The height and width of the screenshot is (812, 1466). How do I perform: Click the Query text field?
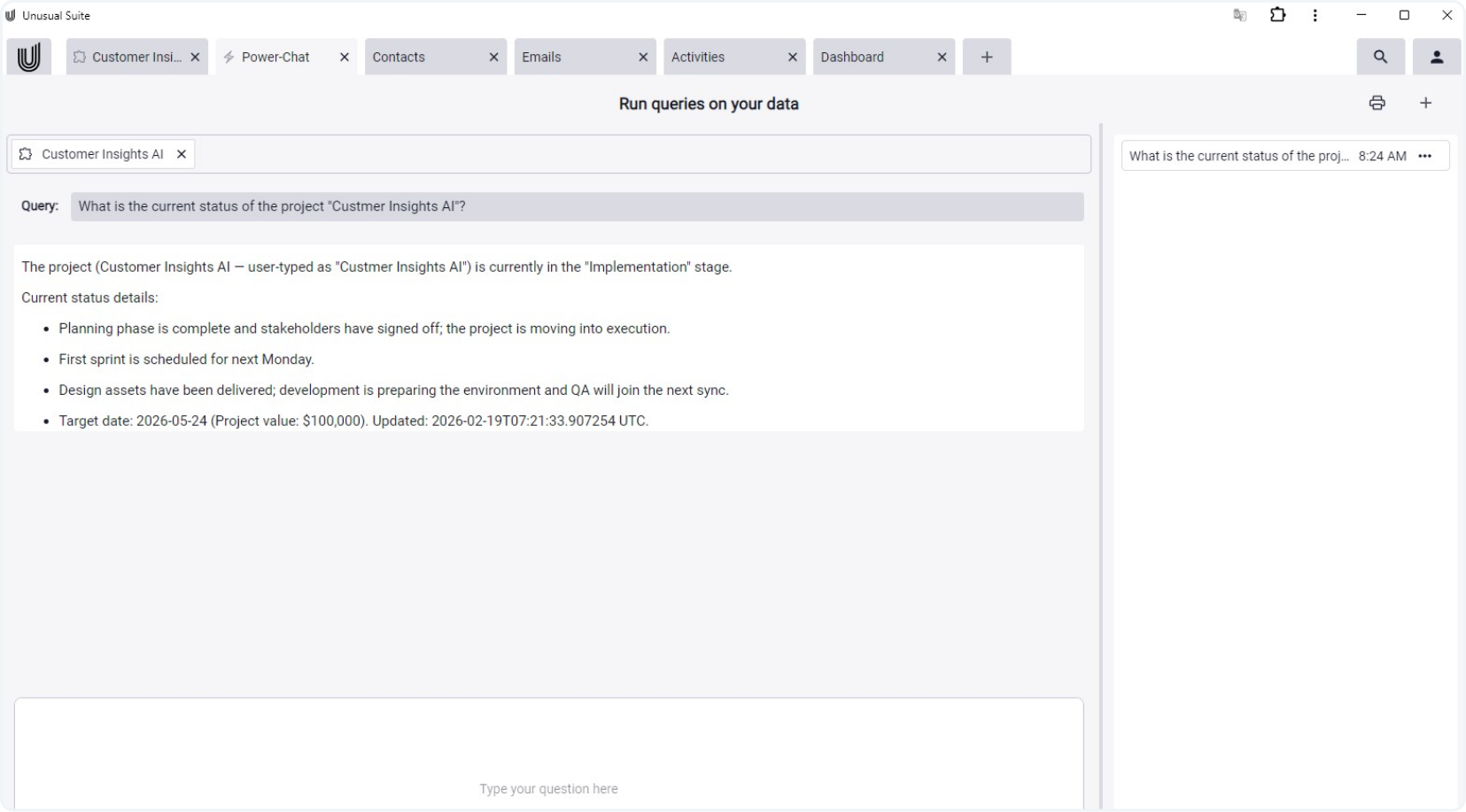tap(577, 206)
